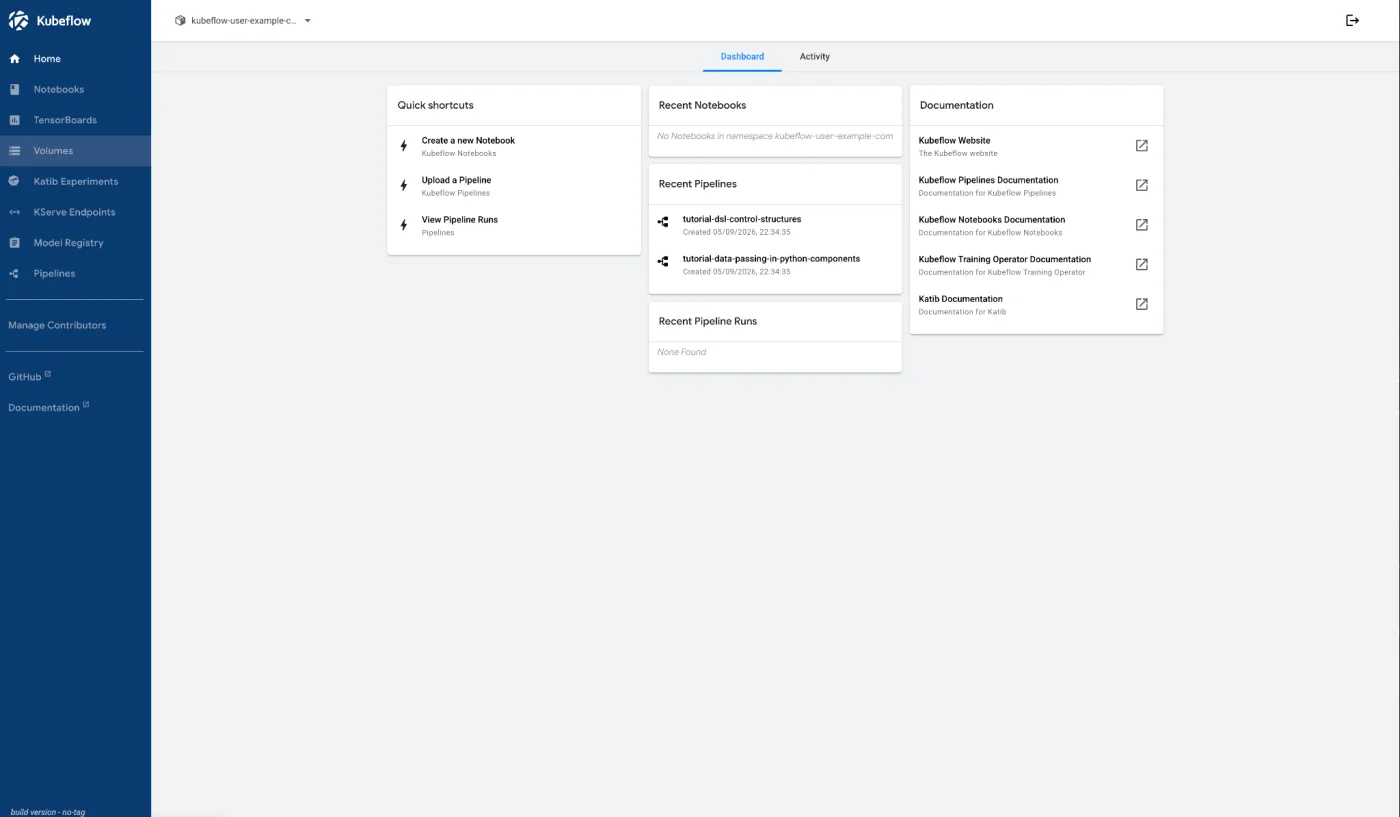Screen dimensions: 1400x817
Task: Click the Recent Pipelines card title
Action: [x=698, y=184]
